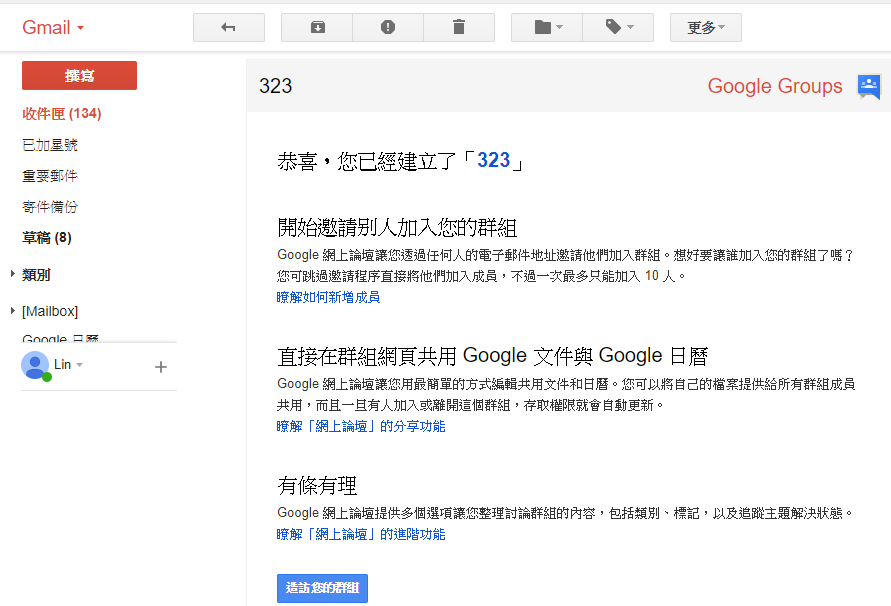Click the Google Groups people icon
The height and width of the screenshot is (606, 891).
pyautogui.click(x=869, y=87)
